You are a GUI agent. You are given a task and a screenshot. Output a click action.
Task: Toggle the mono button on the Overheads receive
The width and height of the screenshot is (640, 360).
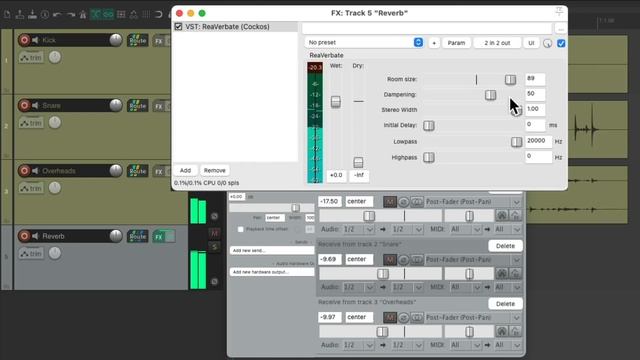click(x=417, y=317)
